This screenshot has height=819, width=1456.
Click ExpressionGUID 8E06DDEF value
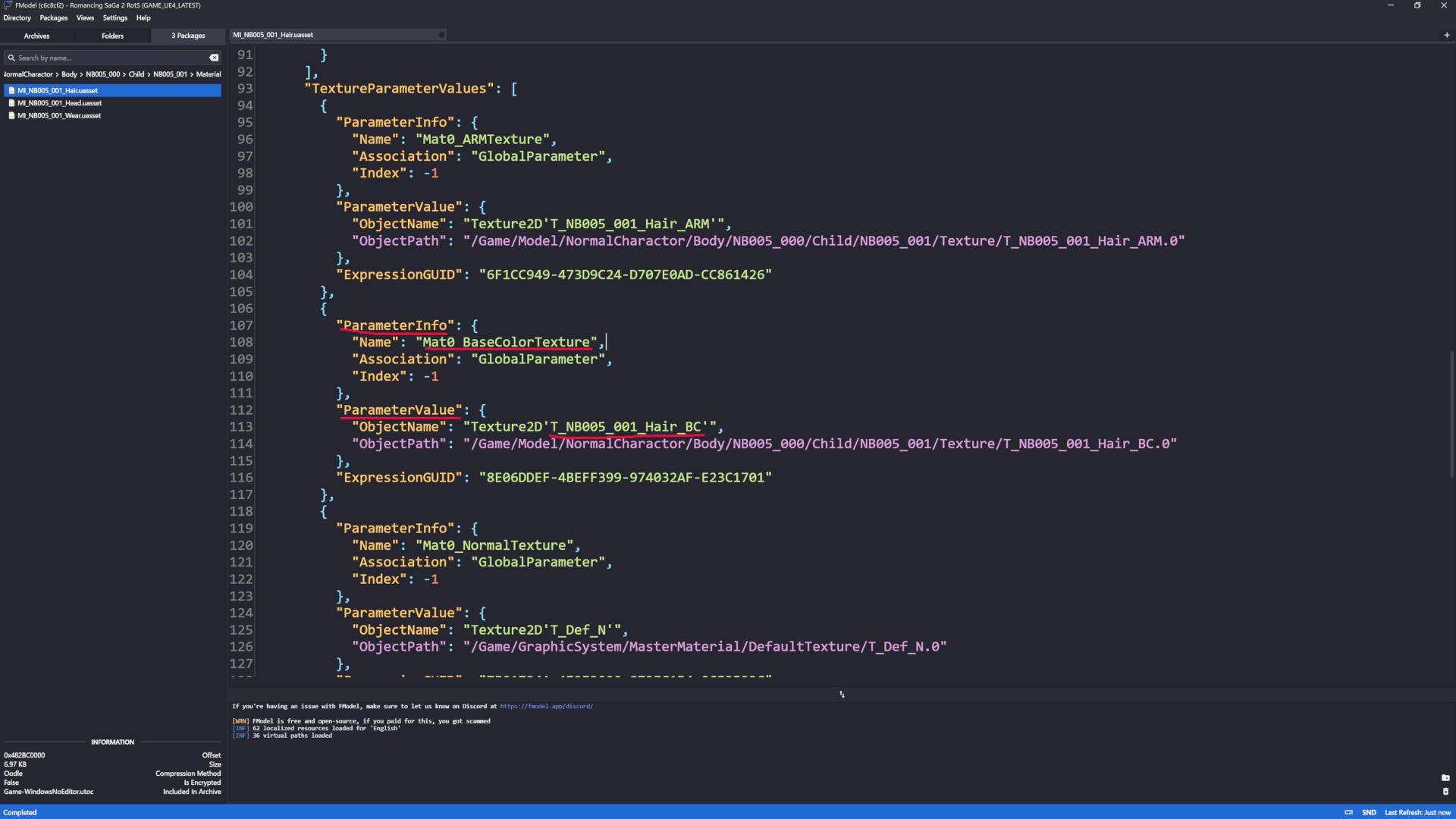626,478
